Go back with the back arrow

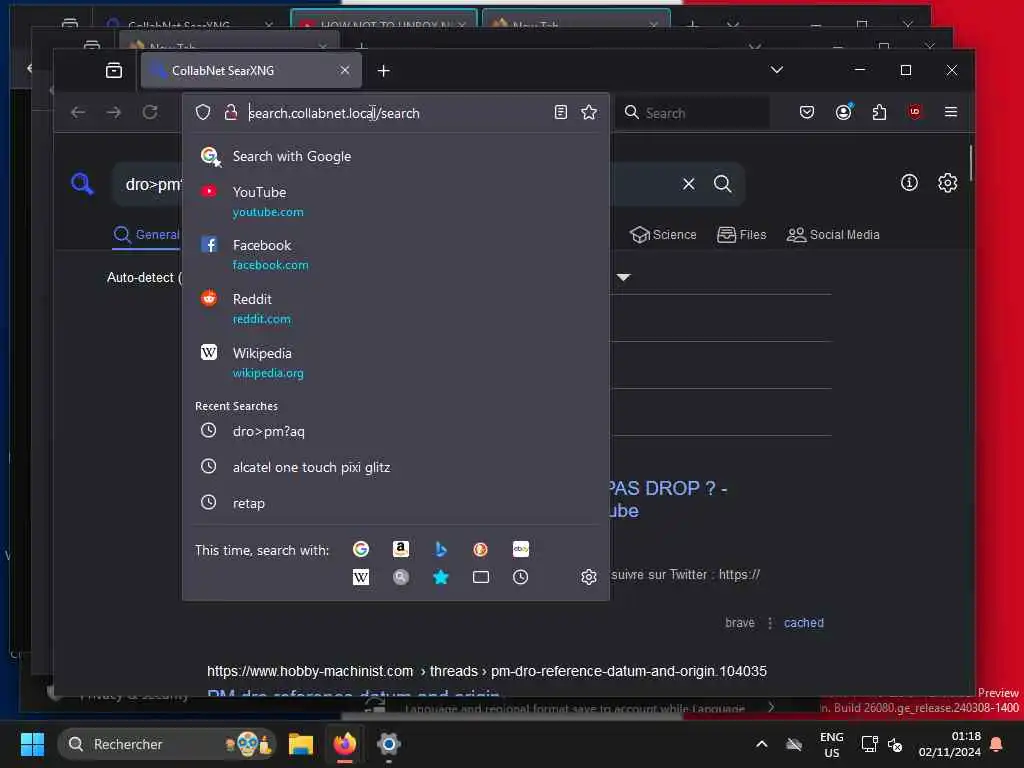78,112
